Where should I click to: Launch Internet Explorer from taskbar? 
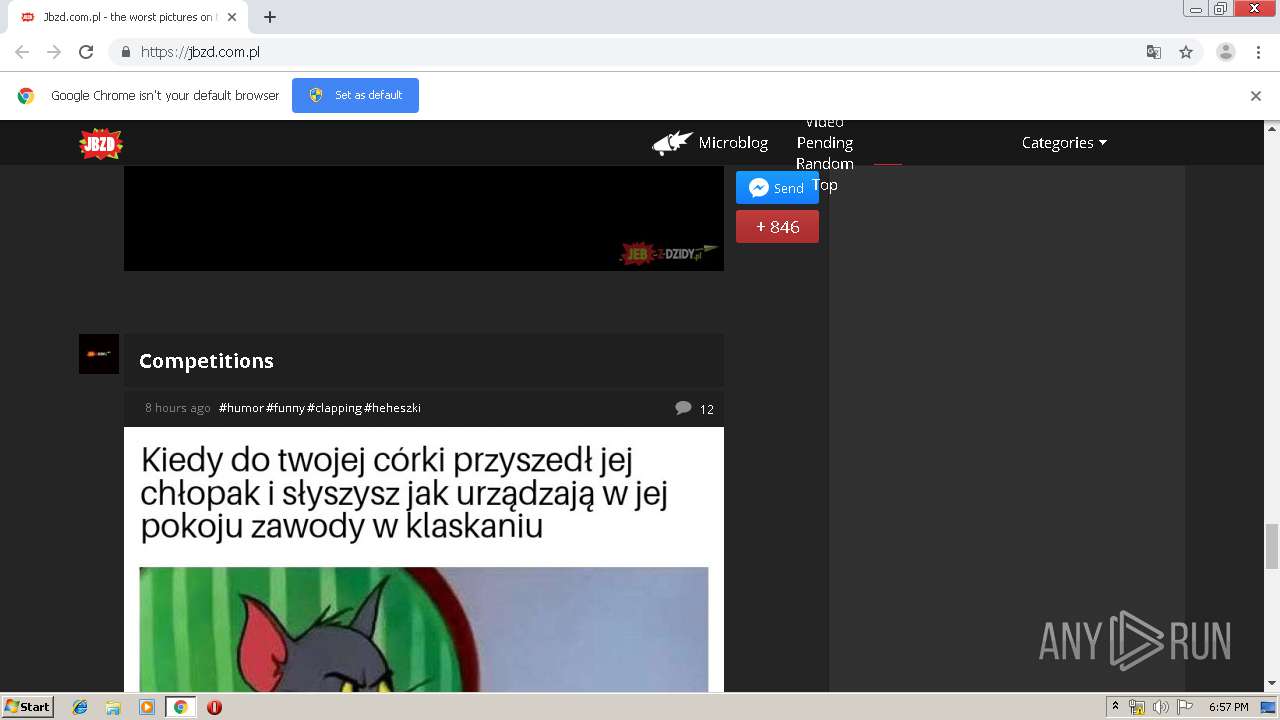[80, 707]
